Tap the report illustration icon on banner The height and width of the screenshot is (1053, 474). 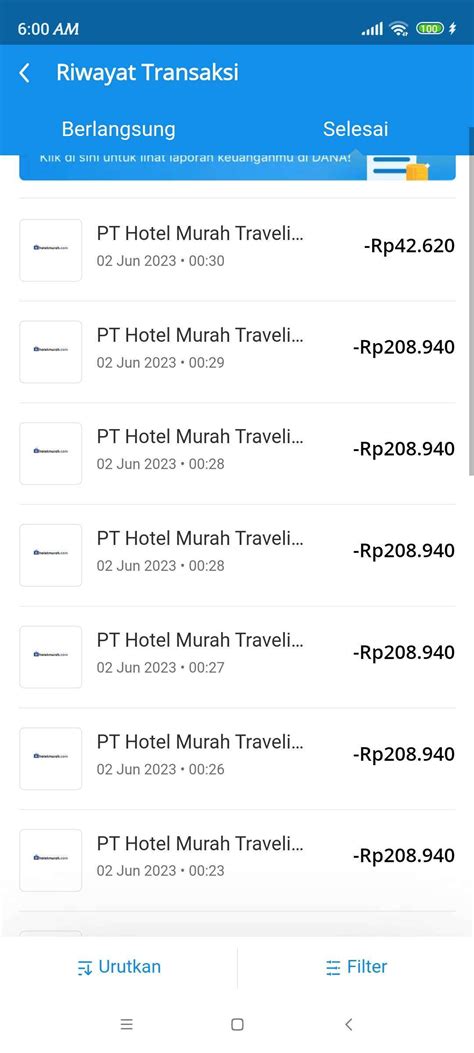coord(400,168)
